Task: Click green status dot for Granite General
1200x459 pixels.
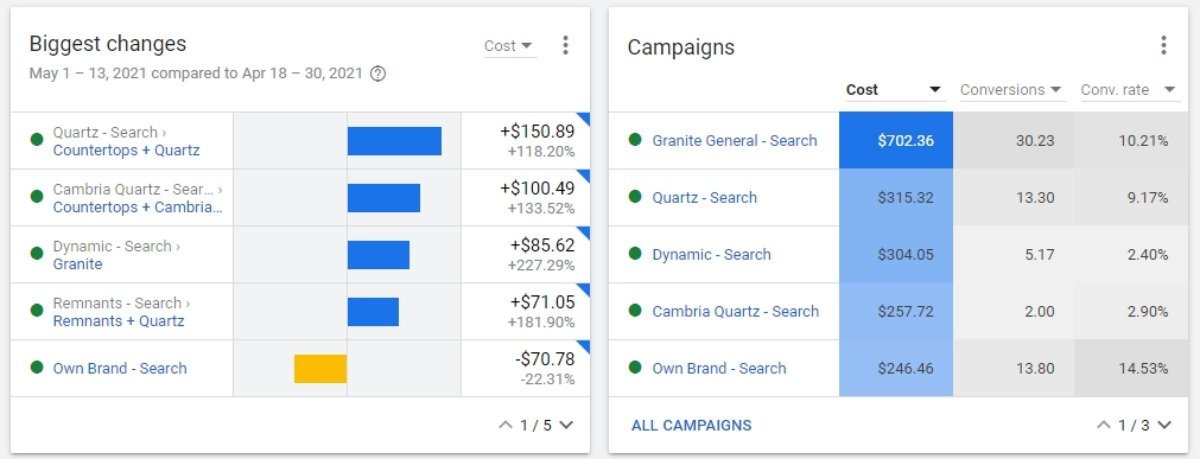Action: [635, 140]
